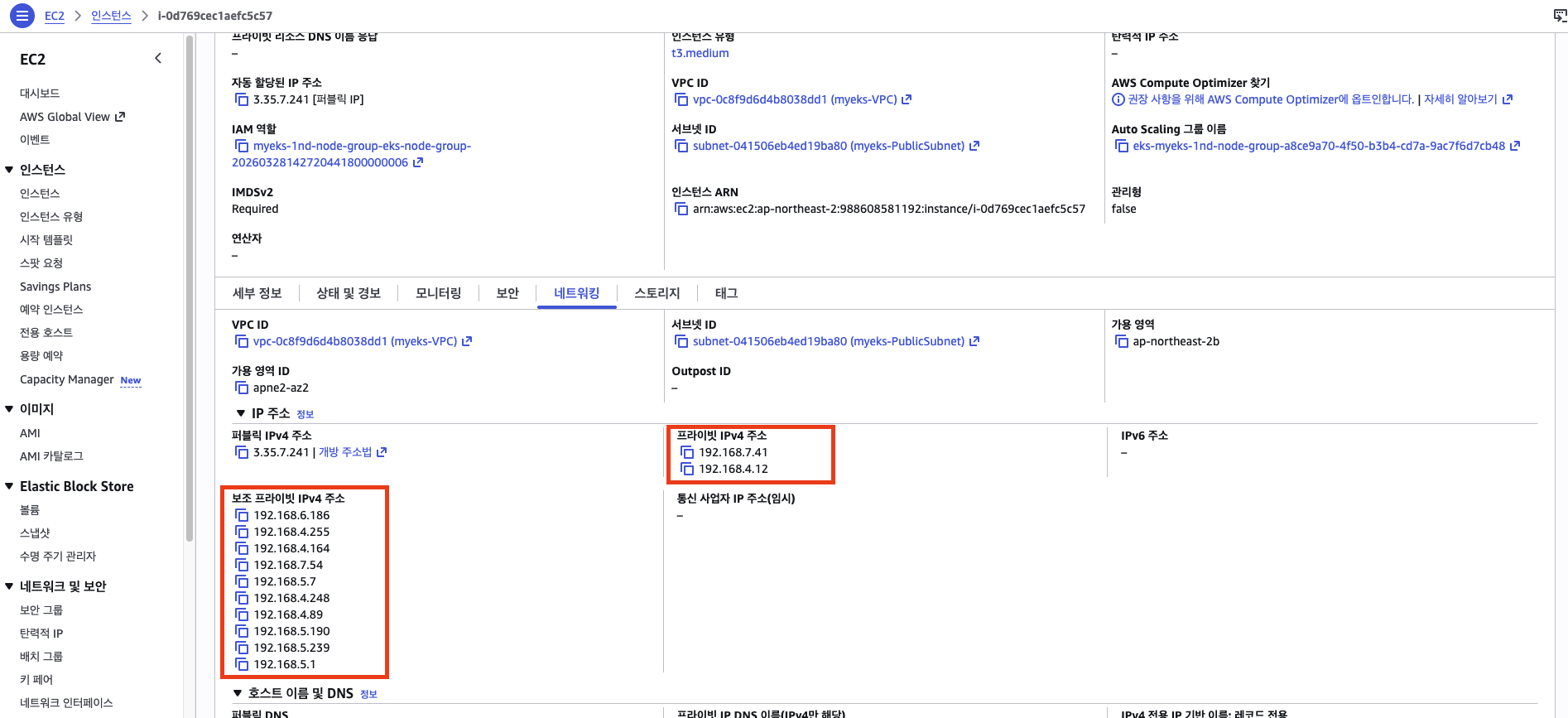Image resolution: width=1568 pixels, height=718 pixels.
Task: Copy secondary IP 192.168.5.1
Action: (x=242, y=664)
